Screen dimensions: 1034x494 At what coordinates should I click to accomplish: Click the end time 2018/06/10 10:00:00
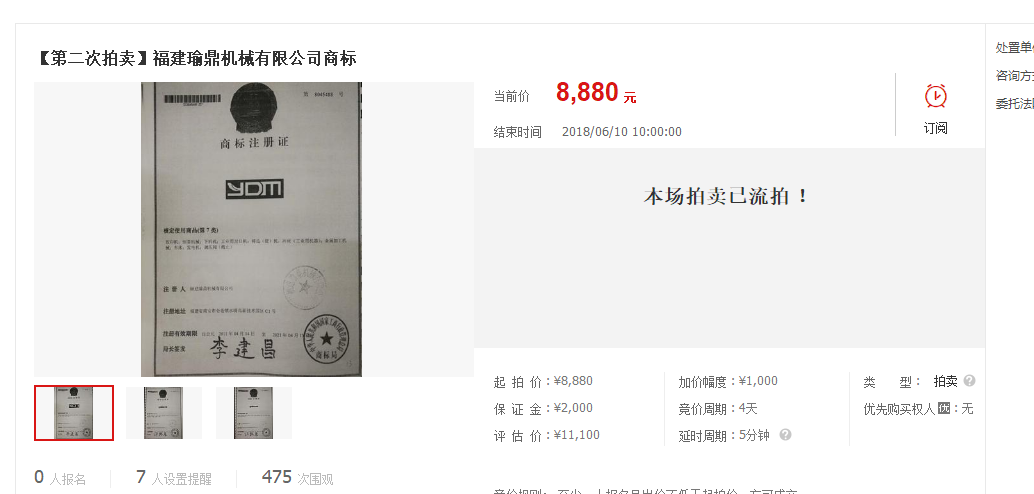click(622, 132)
